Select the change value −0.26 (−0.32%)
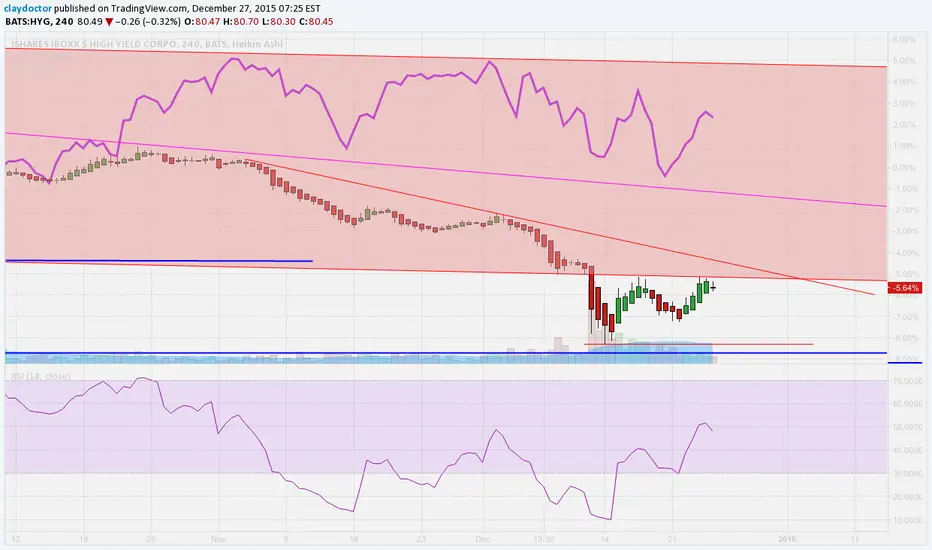This screenshot has height=550, width=932. [x=149, y=21]
